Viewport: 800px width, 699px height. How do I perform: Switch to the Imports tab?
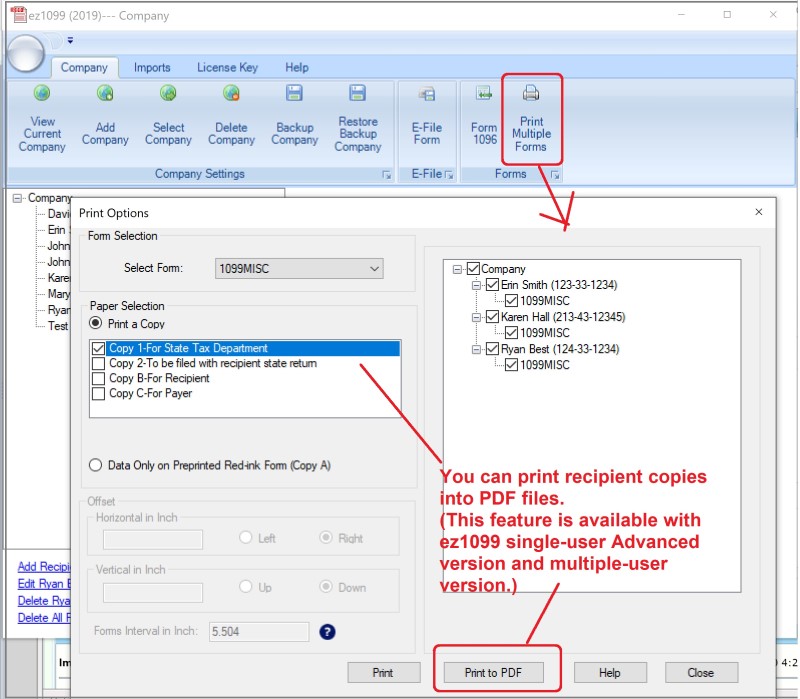pyautogui.click(x=152, y=68)
